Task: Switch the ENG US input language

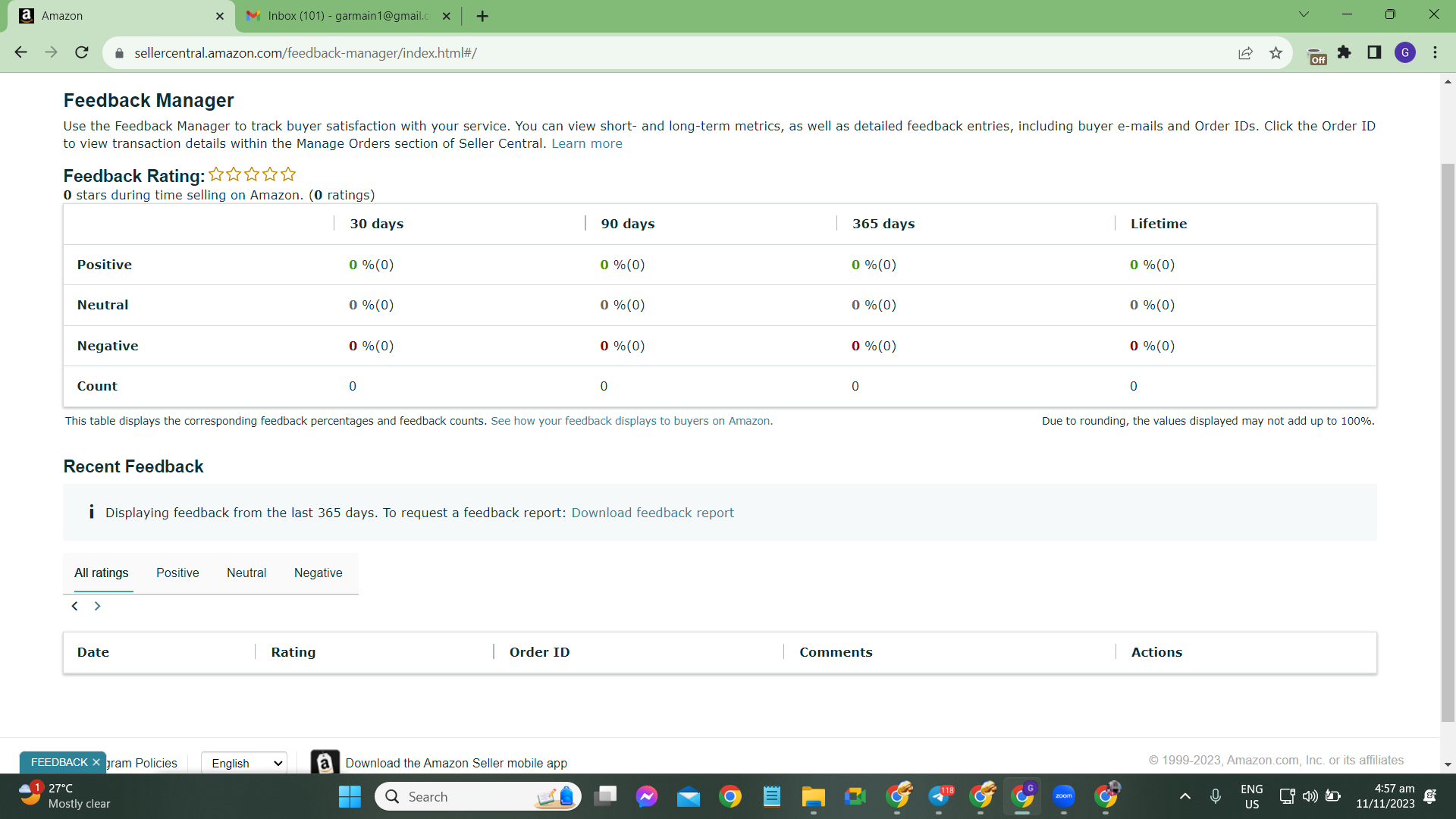Action: coord(1252,796)
